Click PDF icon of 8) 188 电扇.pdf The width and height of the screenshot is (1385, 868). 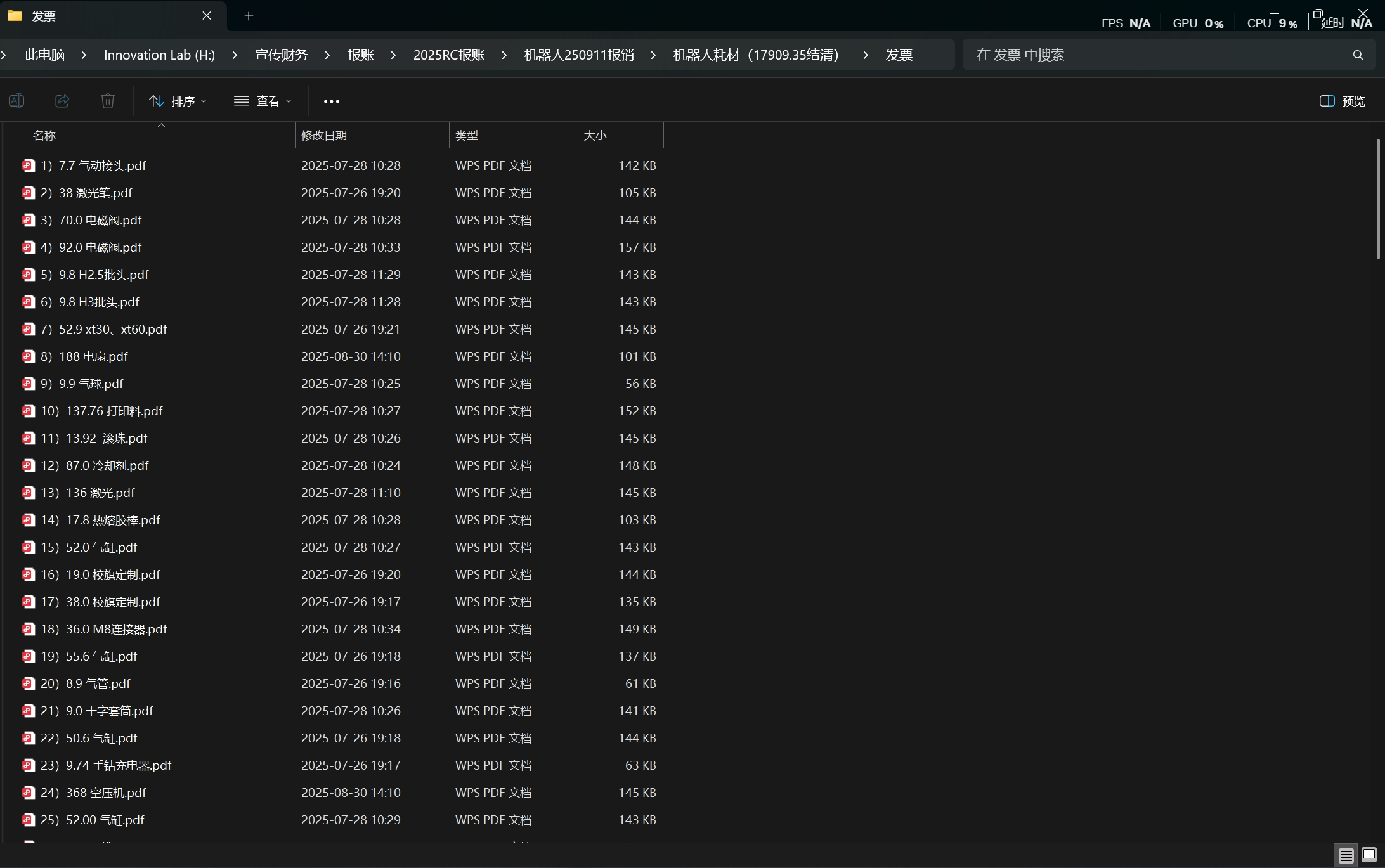(29, 356)
